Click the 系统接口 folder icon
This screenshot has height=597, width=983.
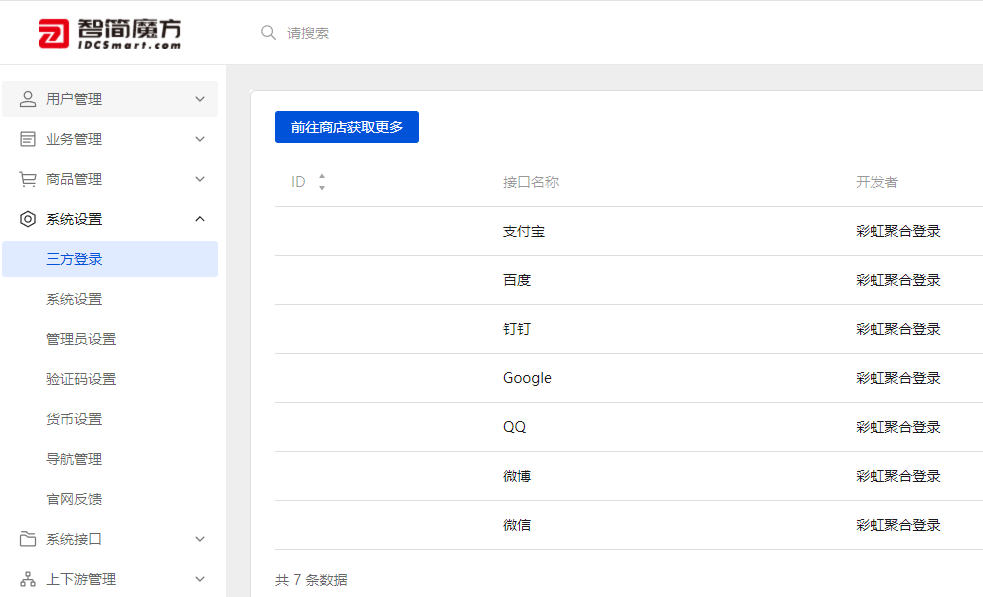pos(28,539)
